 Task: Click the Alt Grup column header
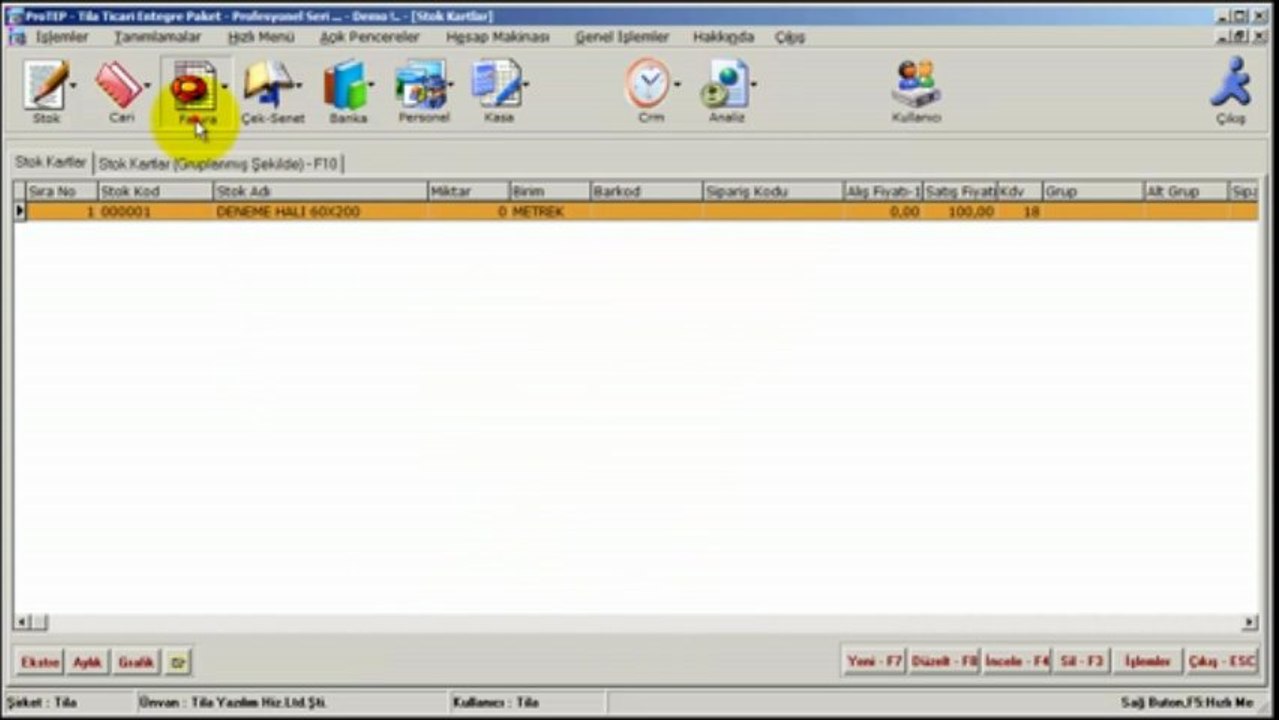pos(1186,191)
